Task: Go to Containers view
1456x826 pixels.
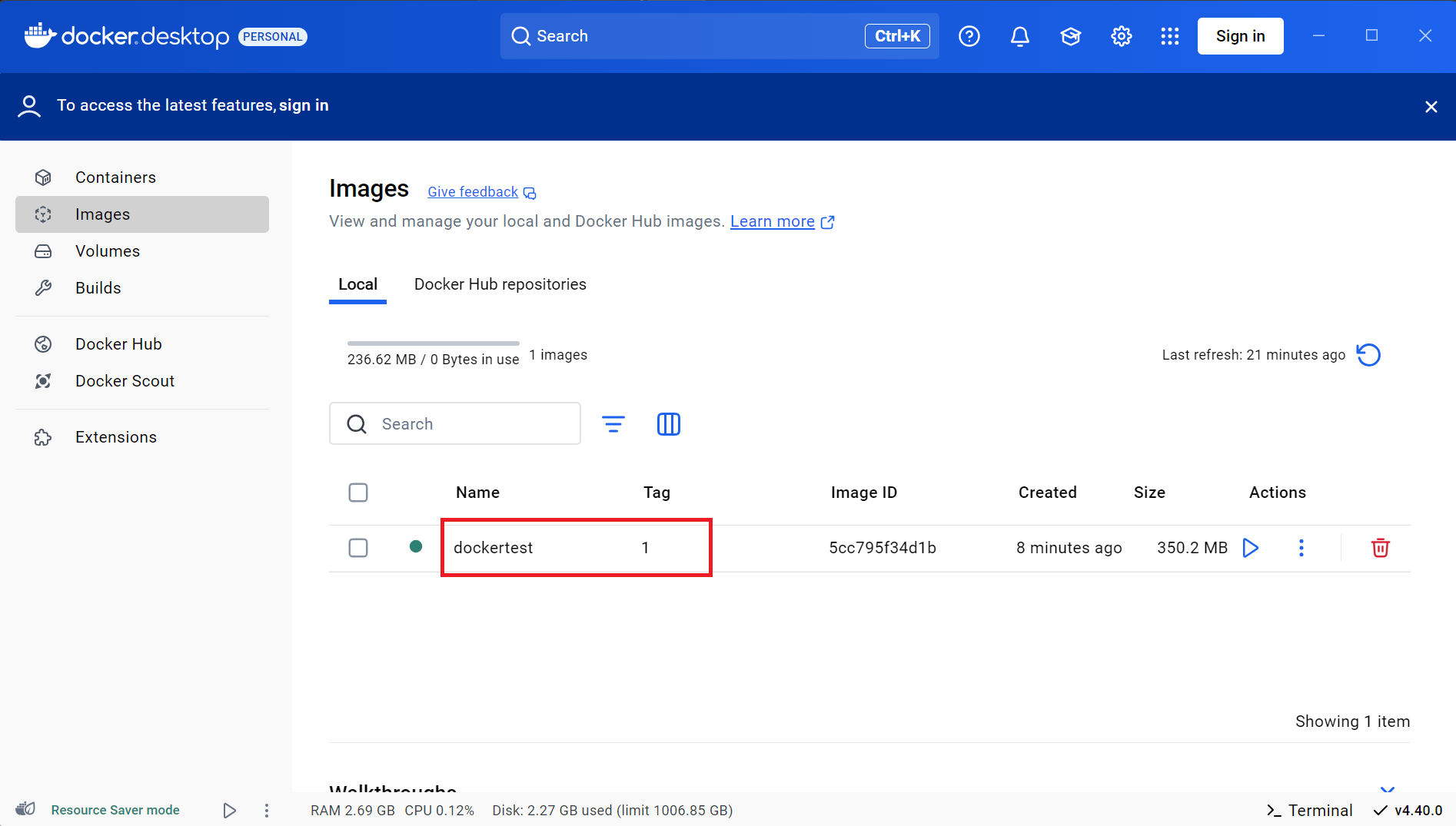Action: tap(142, 177)
